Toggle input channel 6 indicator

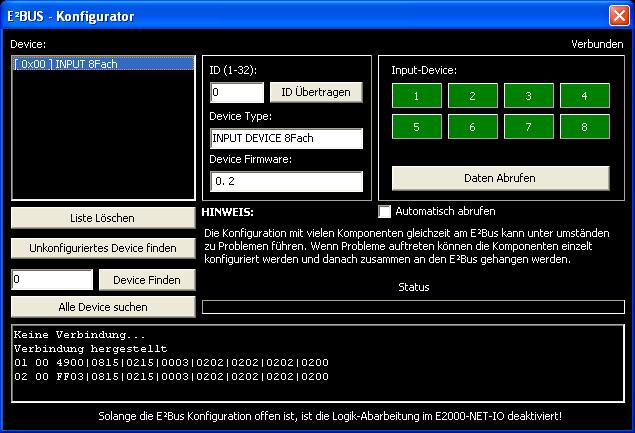coord(473,127)
